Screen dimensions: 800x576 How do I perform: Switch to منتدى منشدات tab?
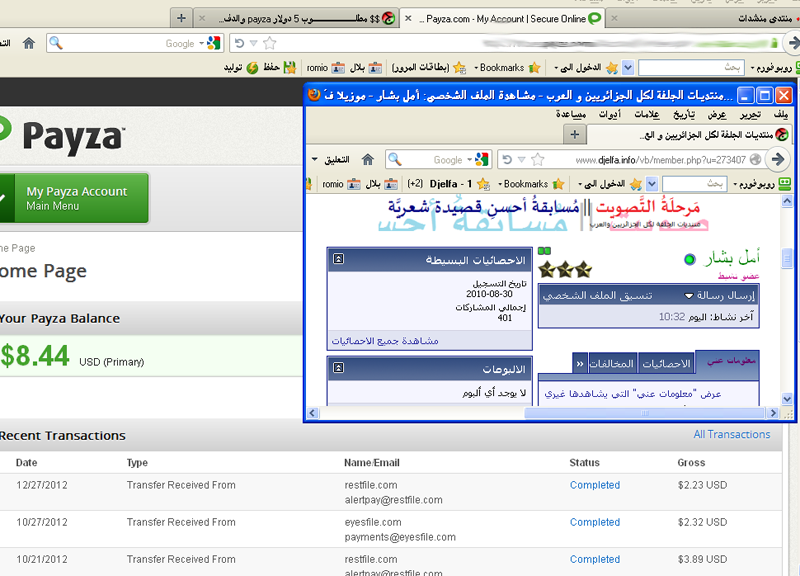[765, 18]
